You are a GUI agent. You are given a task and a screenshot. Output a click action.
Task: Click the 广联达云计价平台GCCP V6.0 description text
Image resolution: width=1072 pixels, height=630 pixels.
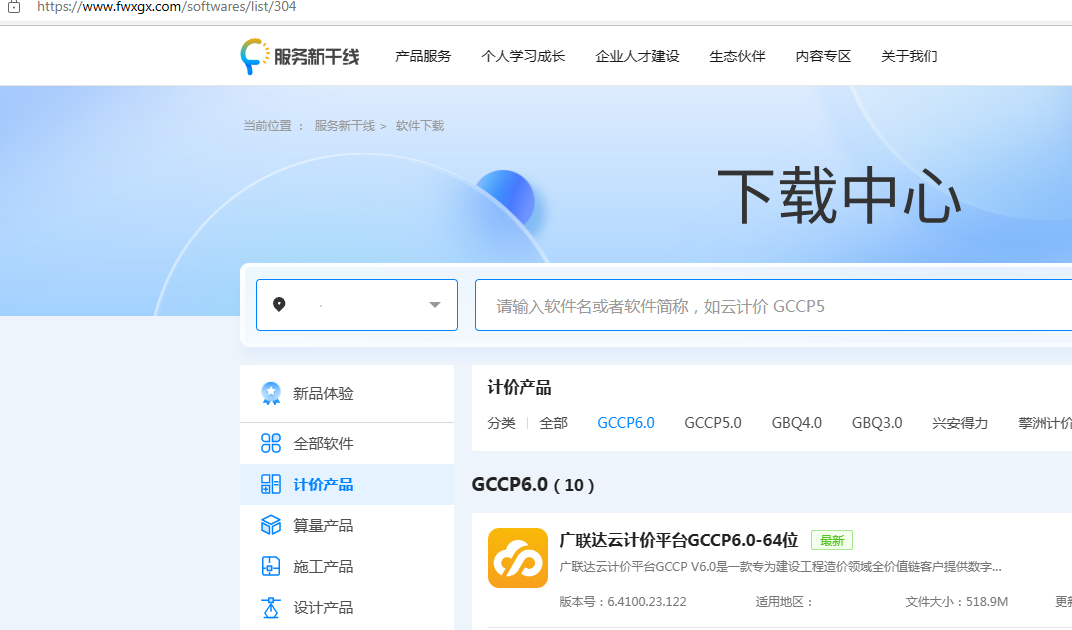780,566
